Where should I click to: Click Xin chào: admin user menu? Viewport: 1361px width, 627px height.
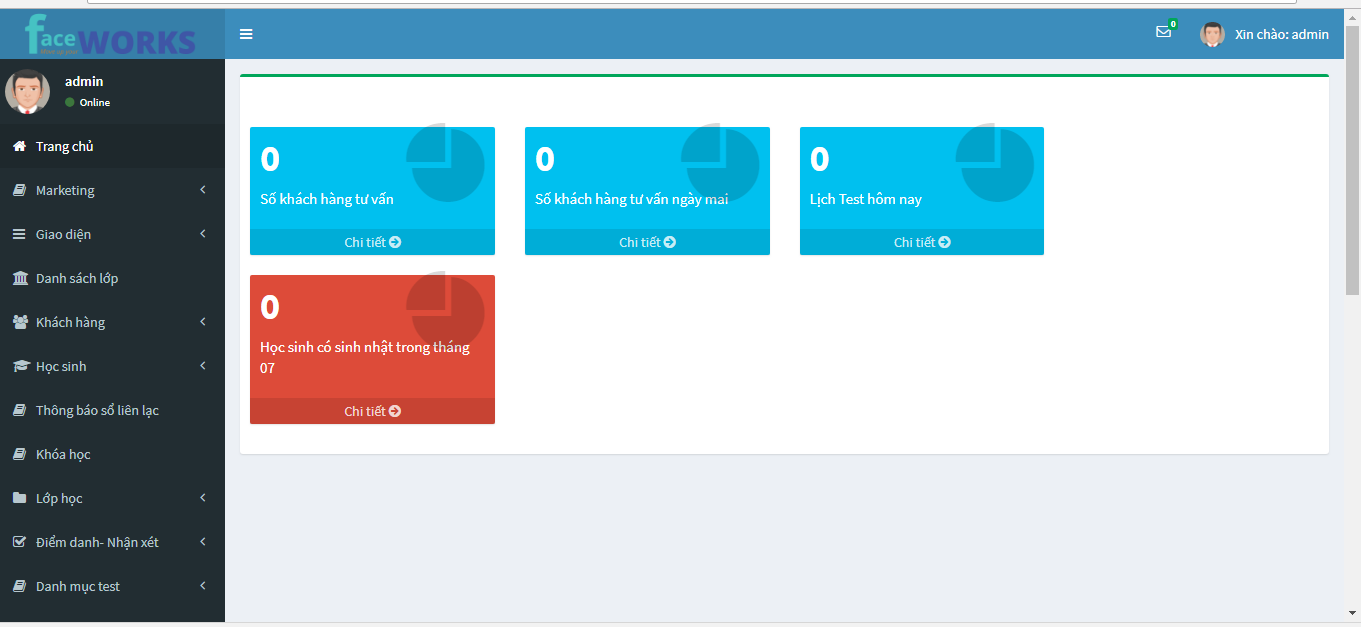click(1281, 34)
